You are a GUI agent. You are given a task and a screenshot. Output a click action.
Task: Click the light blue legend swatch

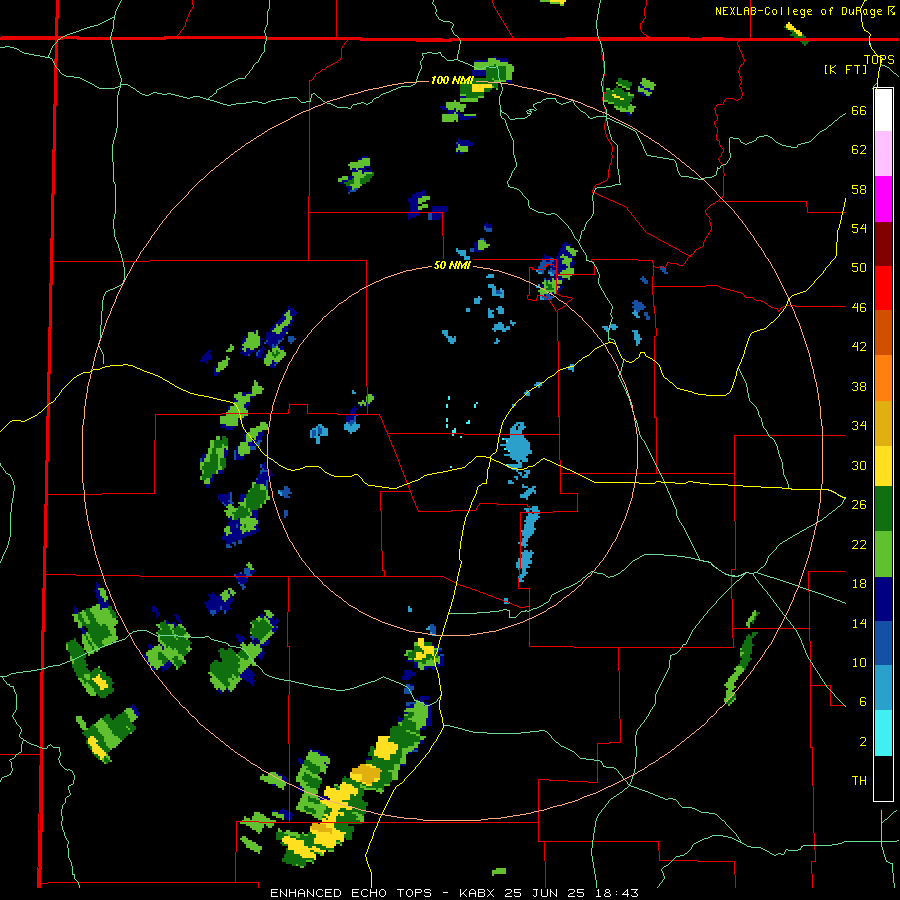pyautogui.click(x=883, y=688)
